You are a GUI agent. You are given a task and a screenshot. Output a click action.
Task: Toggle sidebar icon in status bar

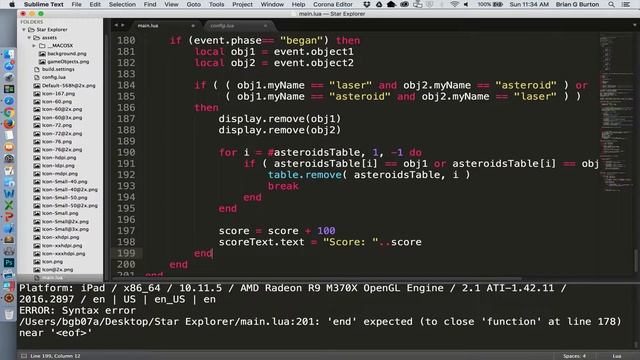(x=24, y=356)
